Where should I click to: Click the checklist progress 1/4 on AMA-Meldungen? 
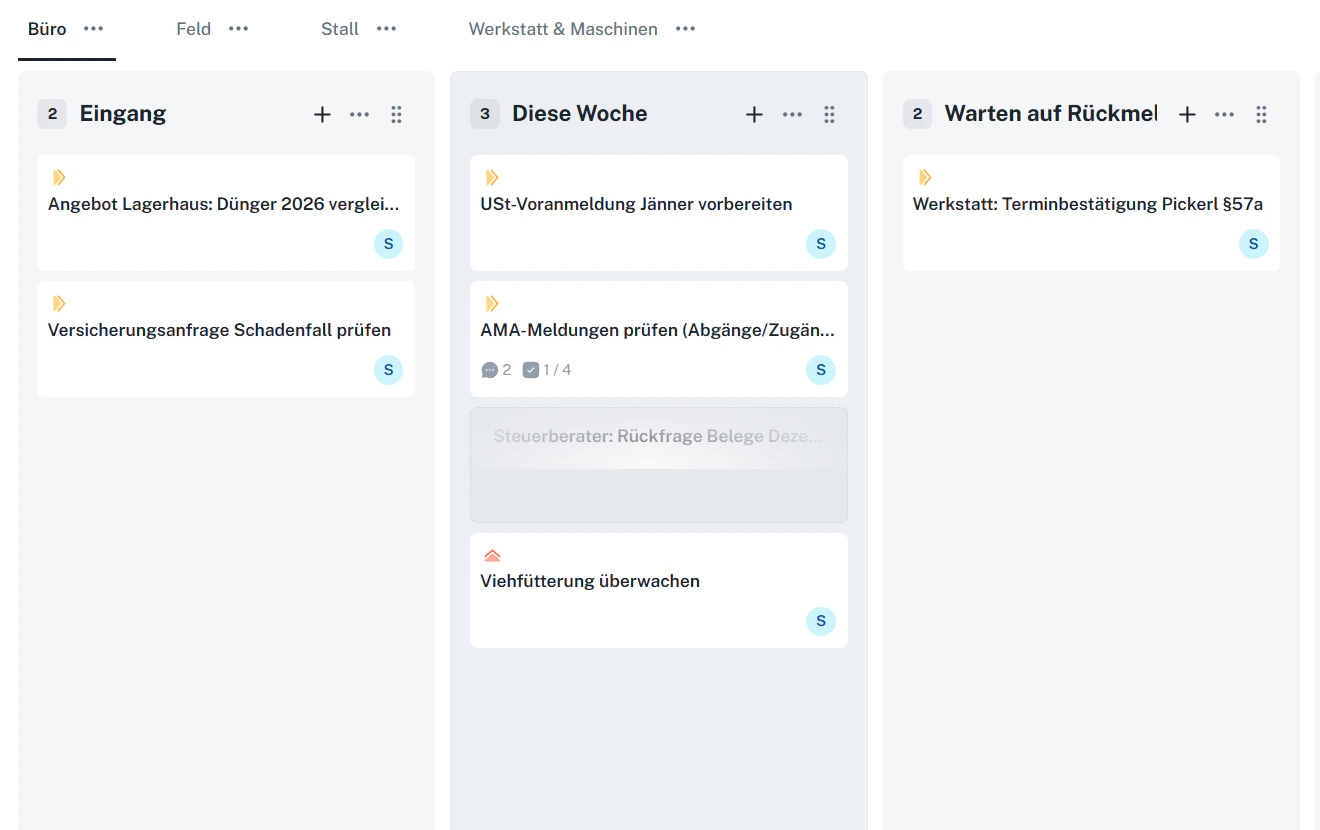click(x=548, y=369)
